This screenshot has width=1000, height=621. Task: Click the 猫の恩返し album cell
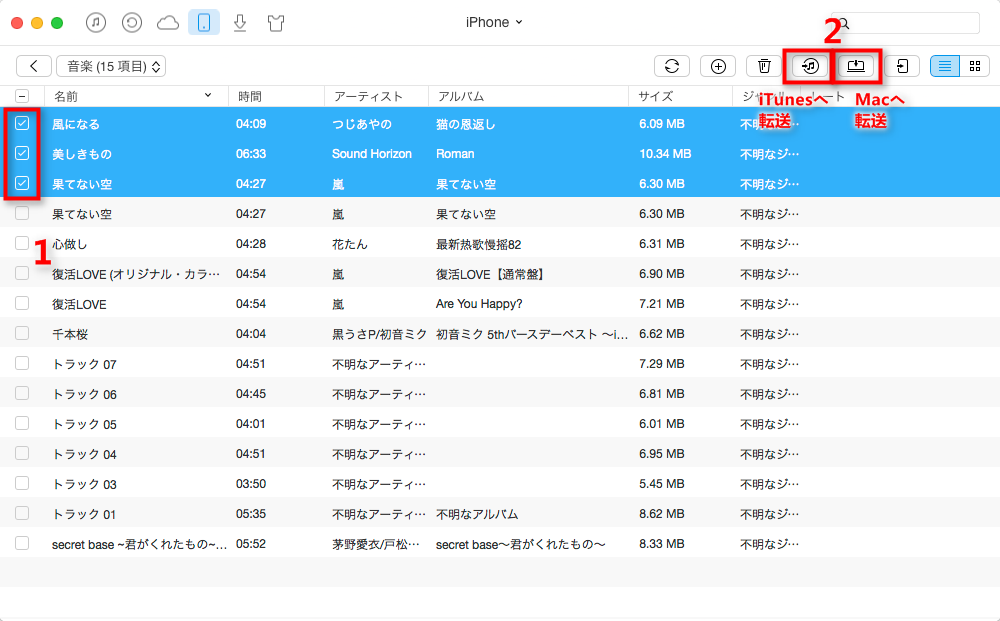[466, 124]
